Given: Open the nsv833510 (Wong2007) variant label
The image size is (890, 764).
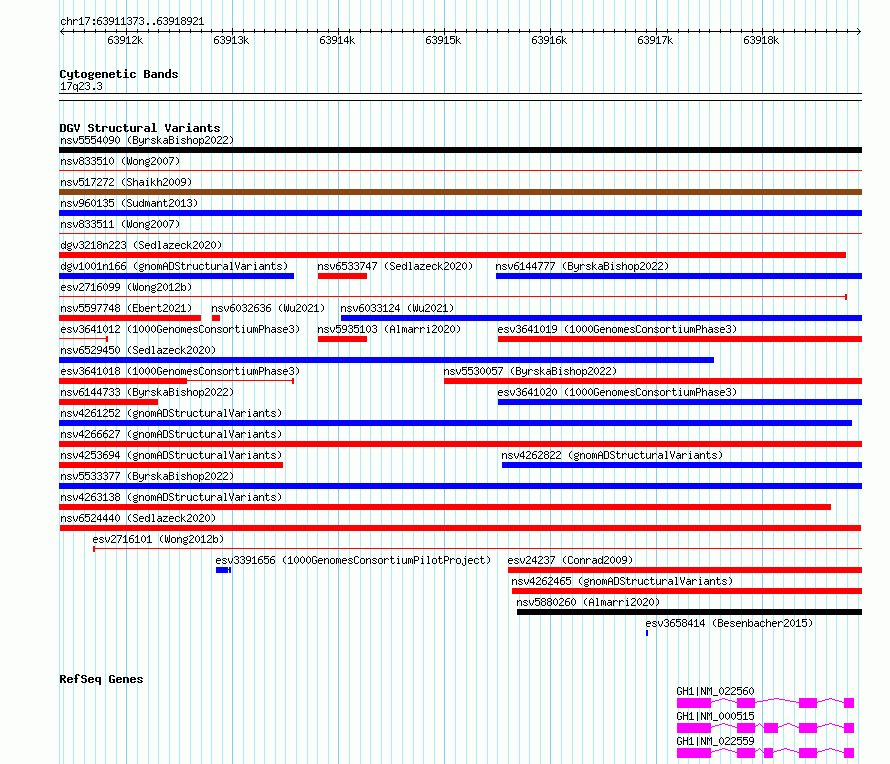Looking at the screenshot, I should coord(120,161).
